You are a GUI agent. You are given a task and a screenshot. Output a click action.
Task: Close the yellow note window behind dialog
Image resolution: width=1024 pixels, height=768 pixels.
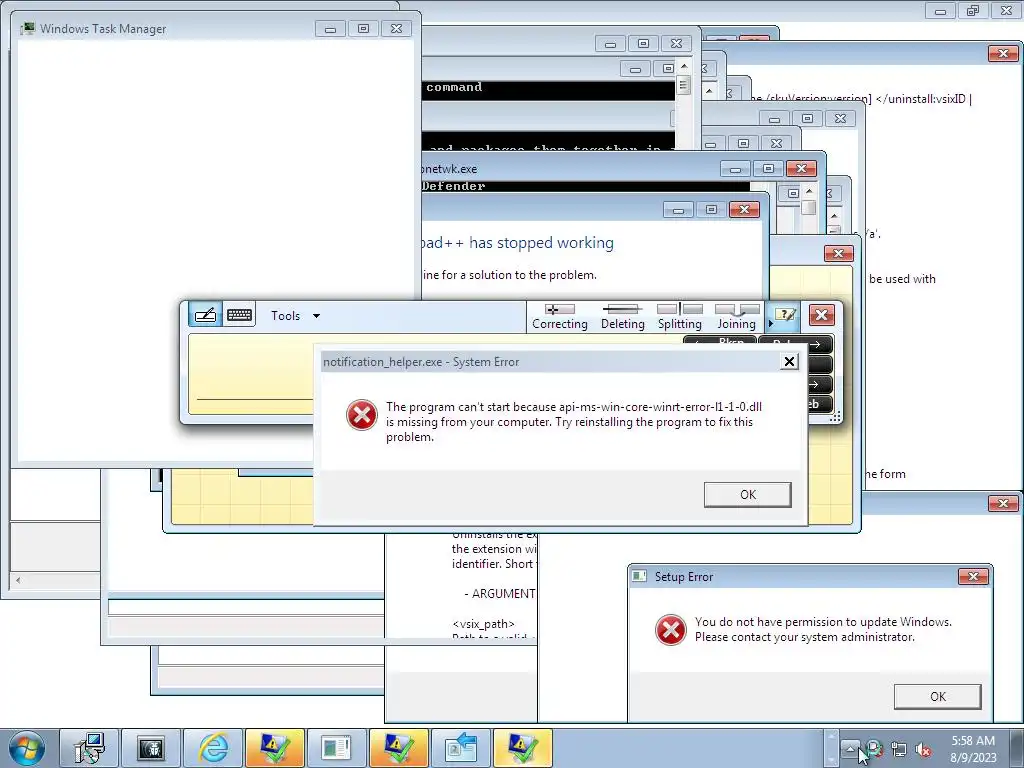[x=839, y=253]
